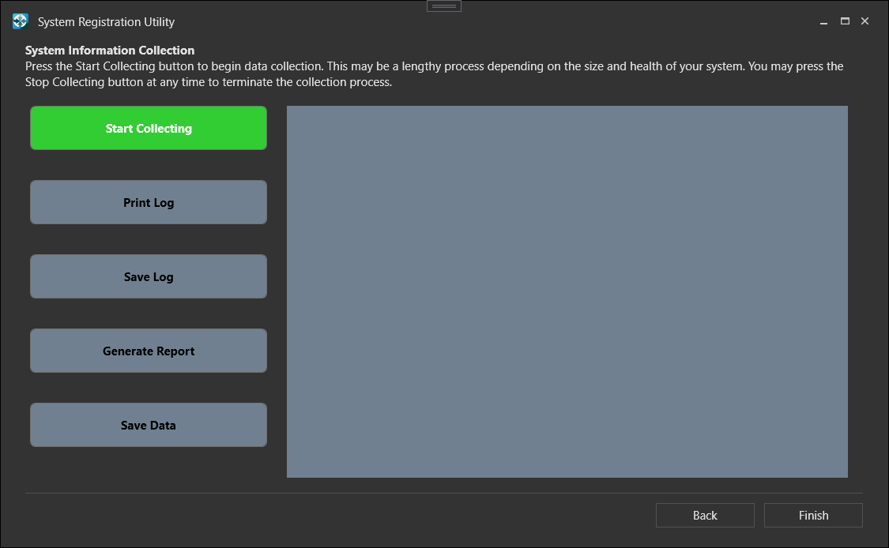The width and height of the screenshot is (889, 548).
Task: Close the System Registration Utility window
Action: (865, 21)
